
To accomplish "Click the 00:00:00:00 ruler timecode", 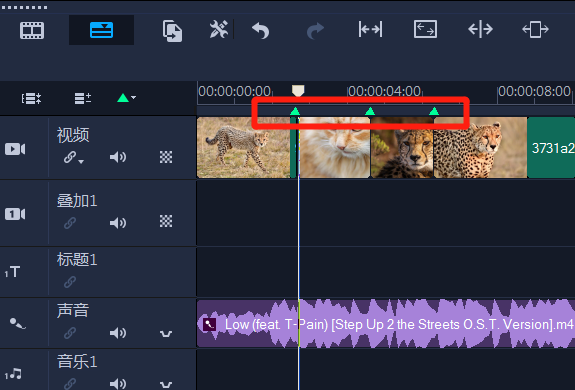I will [x=234, y=91].
